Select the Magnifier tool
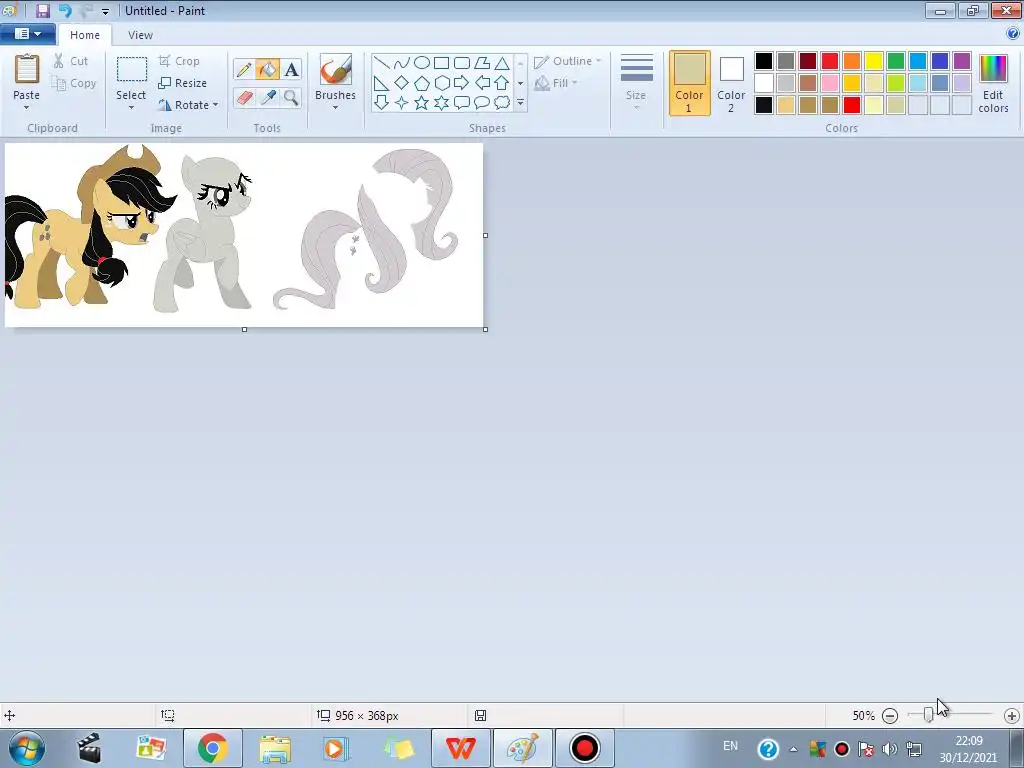1024x768 pixels. coord(291,97)
